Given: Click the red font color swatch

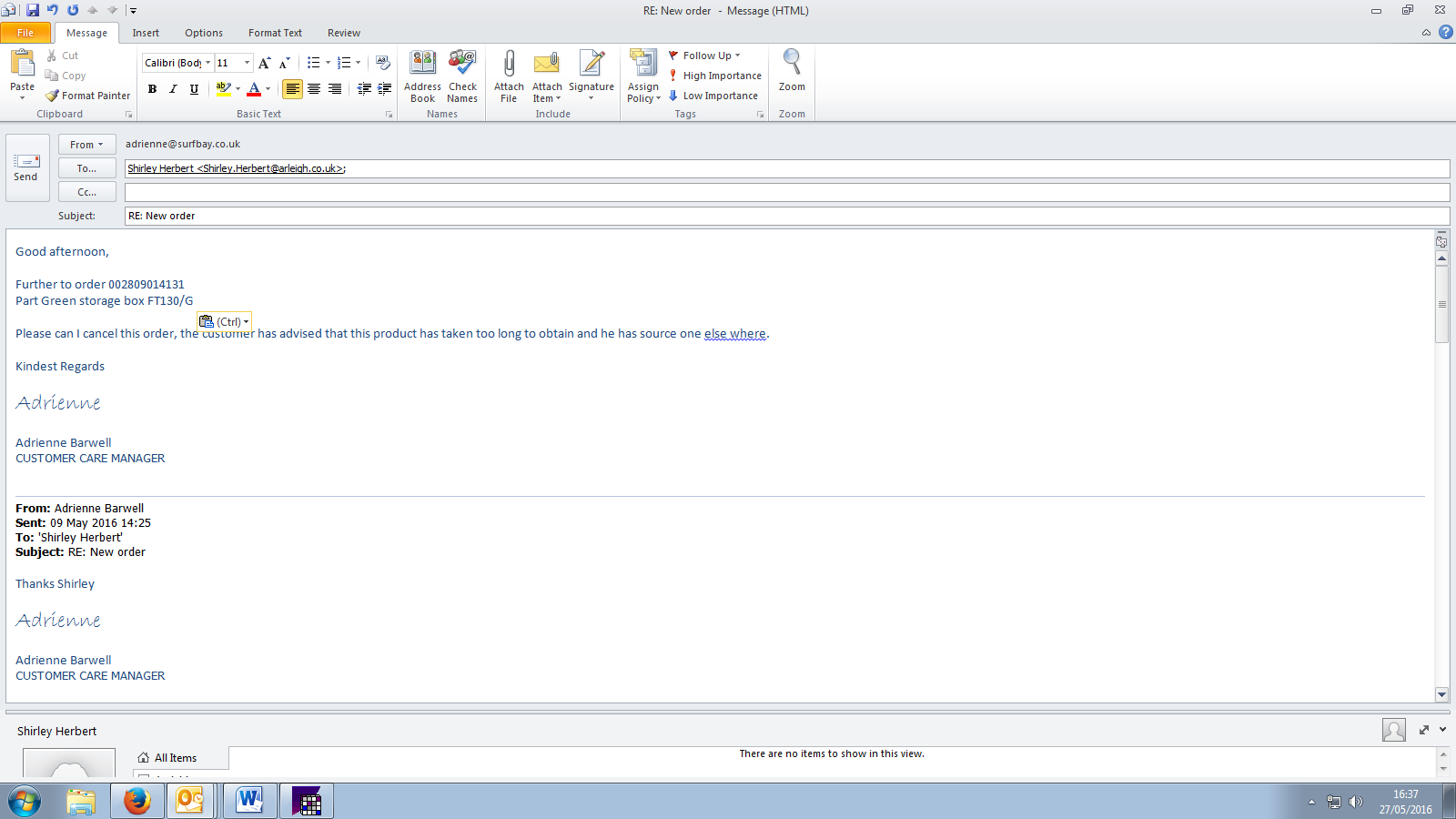Looking at the screenshot, I should pos(254,89).
